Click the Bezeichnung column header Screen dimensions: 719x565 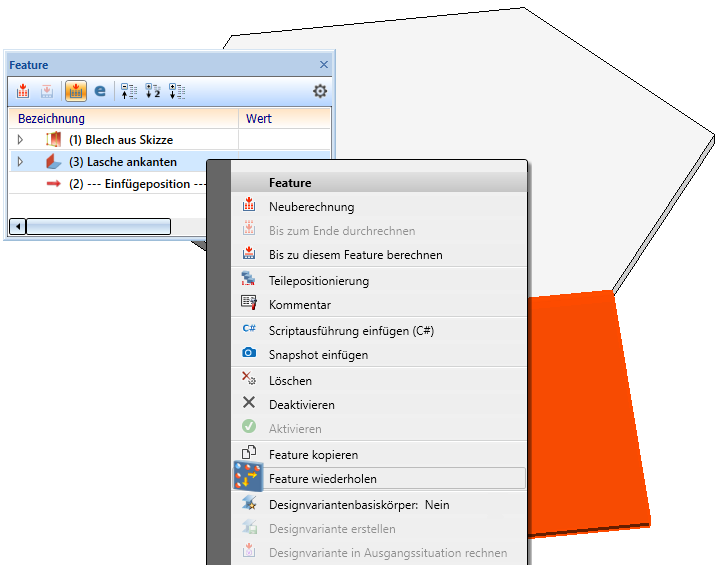tap(123, 118)
